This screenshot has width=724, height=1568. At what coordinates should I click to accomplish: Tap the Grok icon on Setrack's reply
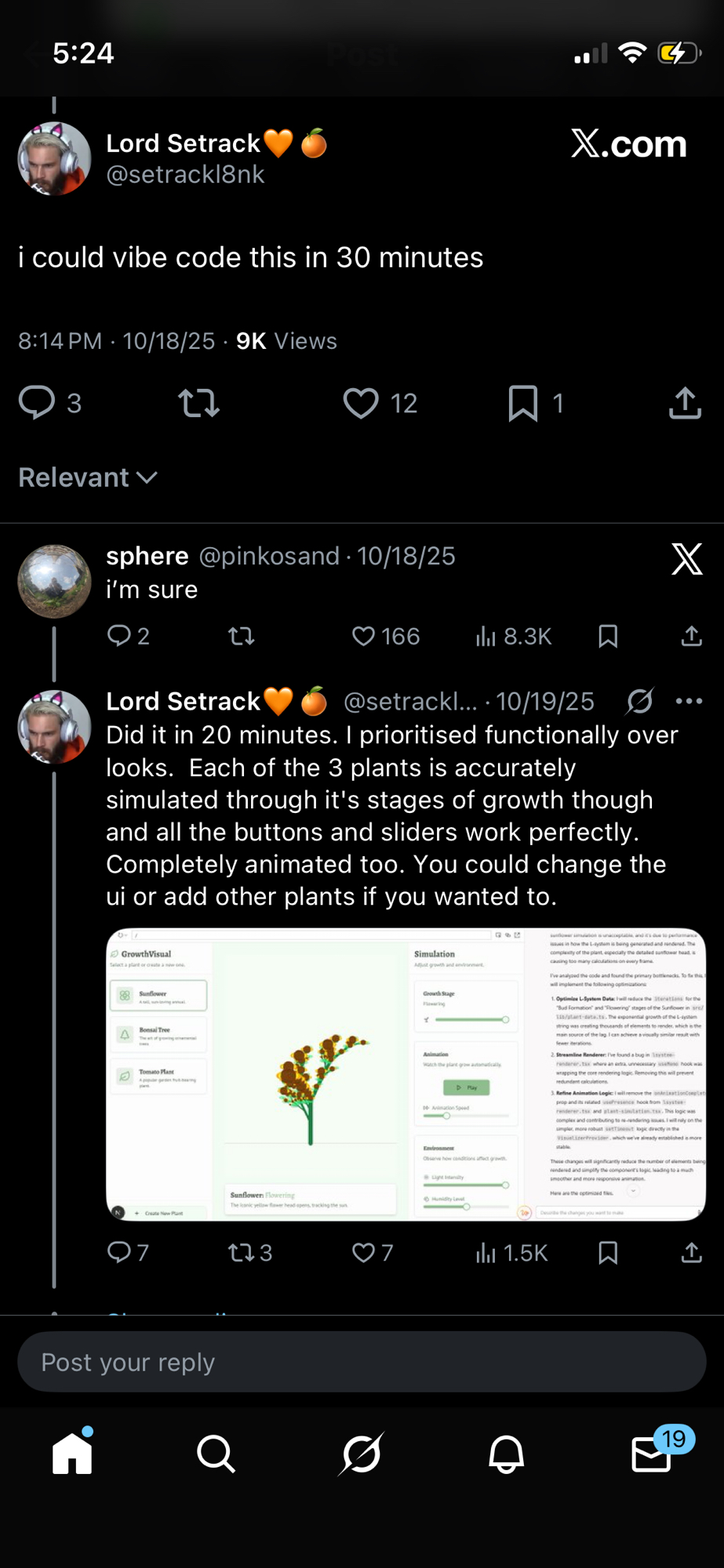640,701
